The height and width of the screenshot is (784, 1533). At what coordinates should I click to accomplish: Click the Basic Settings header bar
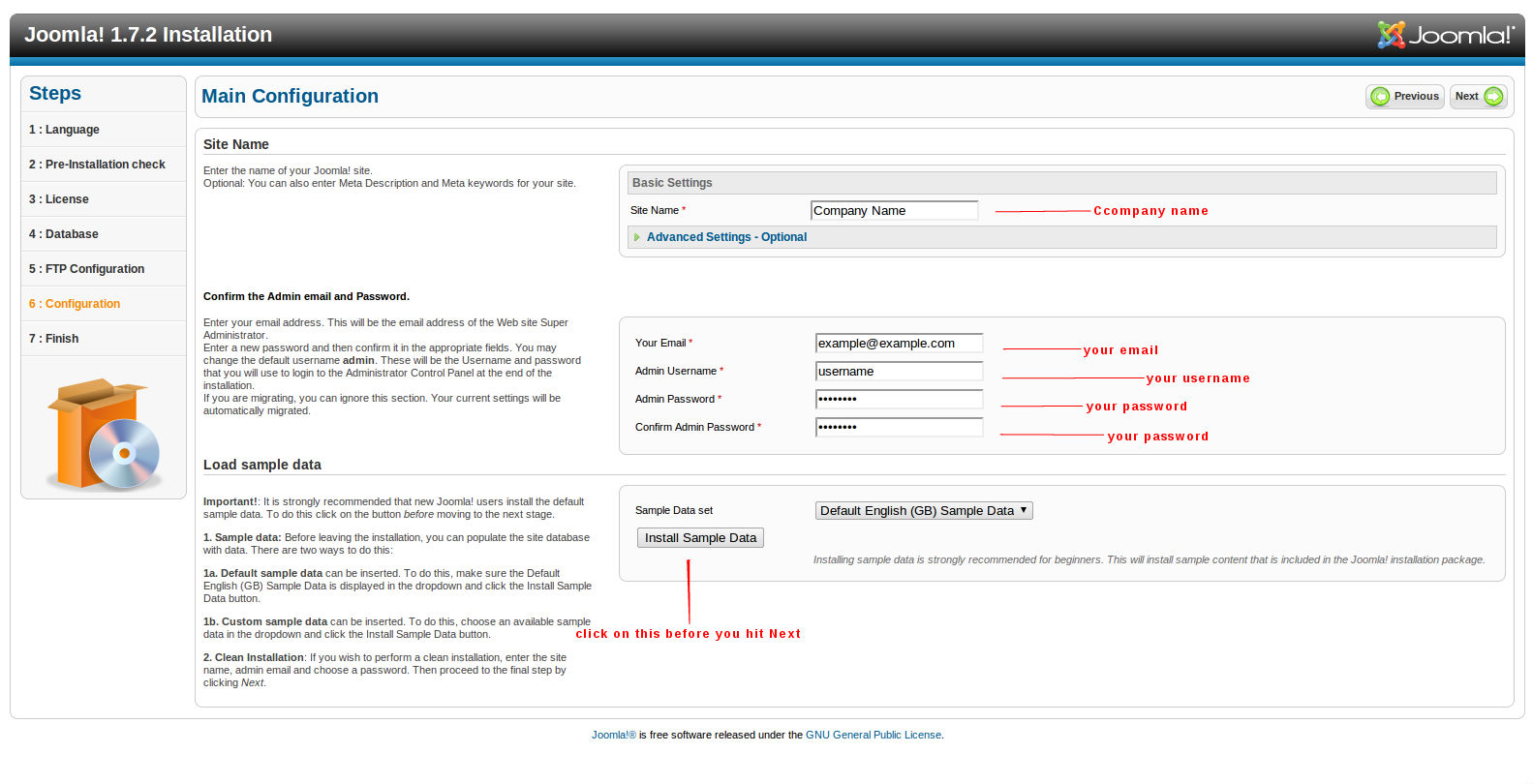[1061, 183]
